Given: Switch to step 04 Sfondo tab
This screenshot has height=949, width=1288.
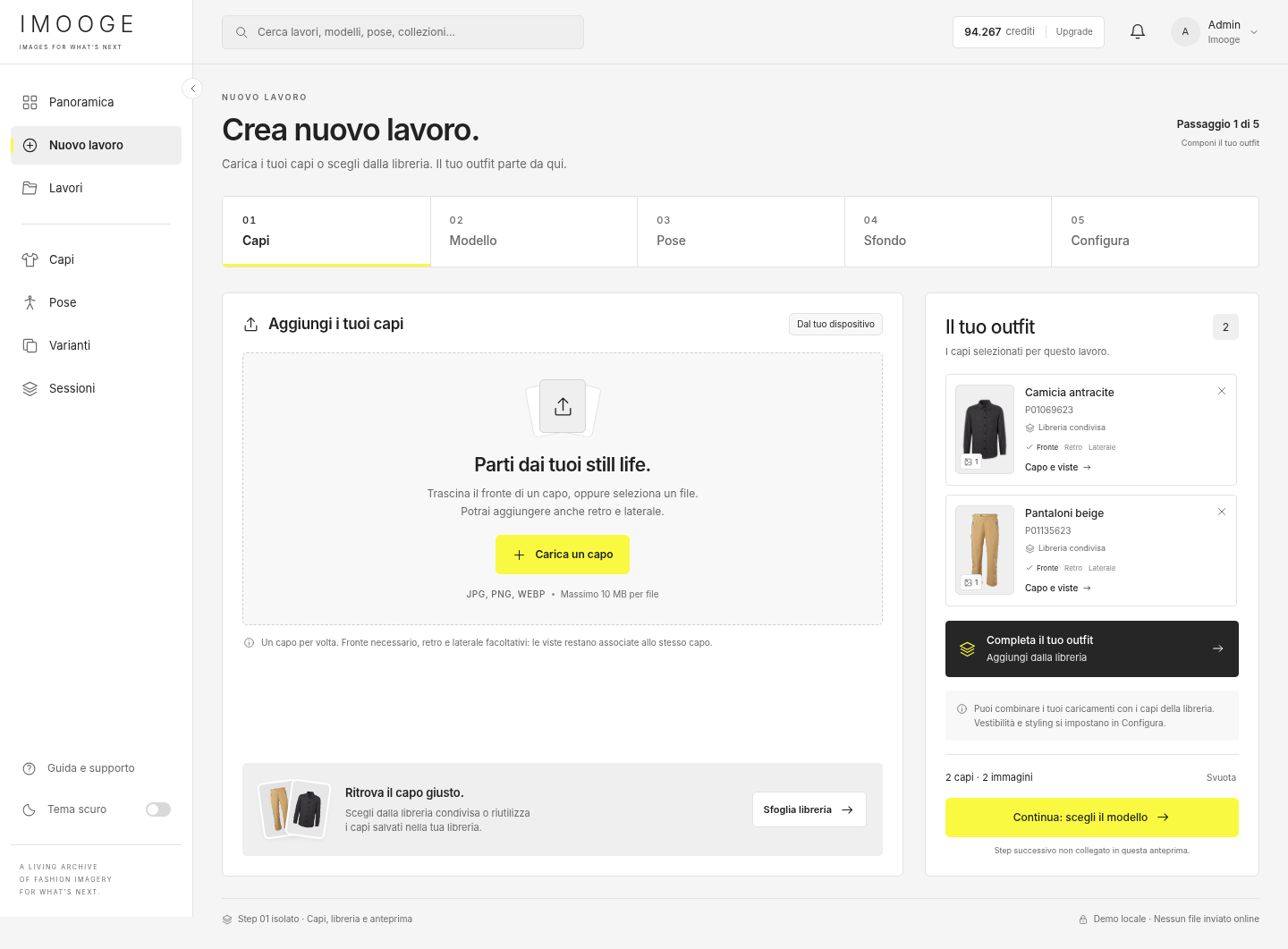Looking at the screenshot, I should (948, 232).
